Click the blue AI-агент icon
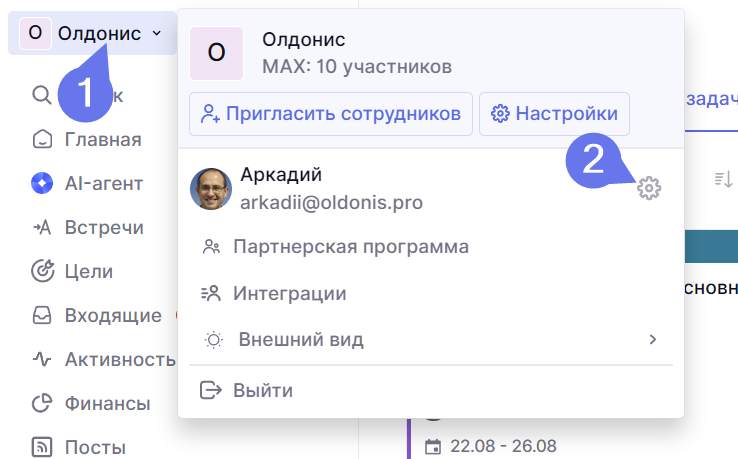Viewport: 738px width, 459px height. 42,183
